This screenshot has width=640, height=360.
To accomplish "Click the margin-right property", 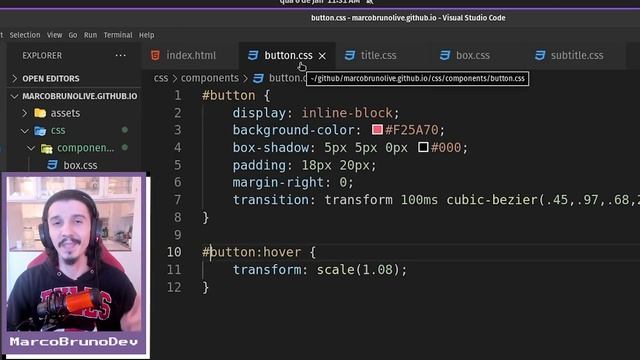I will [278, 182].
